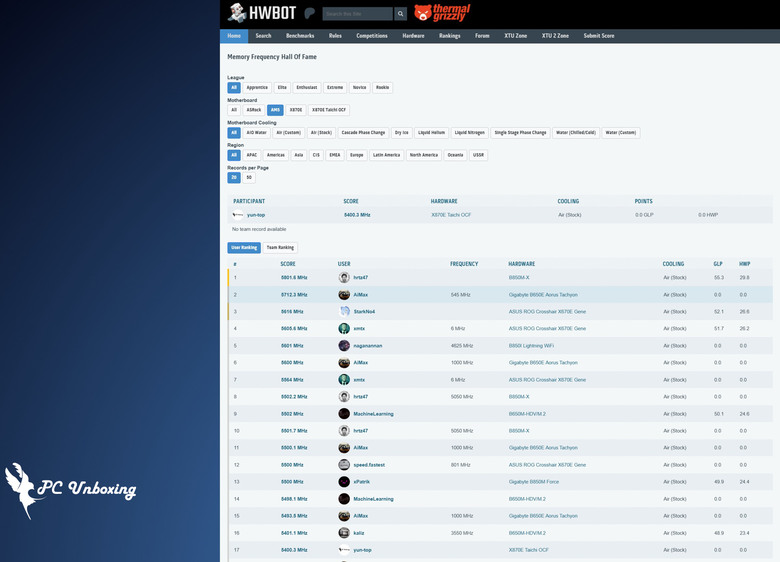The width and height of the screenshot is (780, 562).
Task: Click speed.fastest's avatar icon
Action: click(344, 465)
